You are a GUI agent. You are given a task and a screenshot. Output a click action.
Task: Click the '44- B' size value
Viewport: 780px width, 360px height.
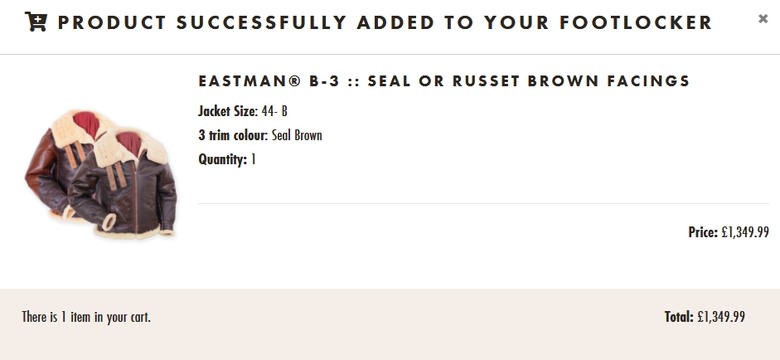click(x=275, y=111)
